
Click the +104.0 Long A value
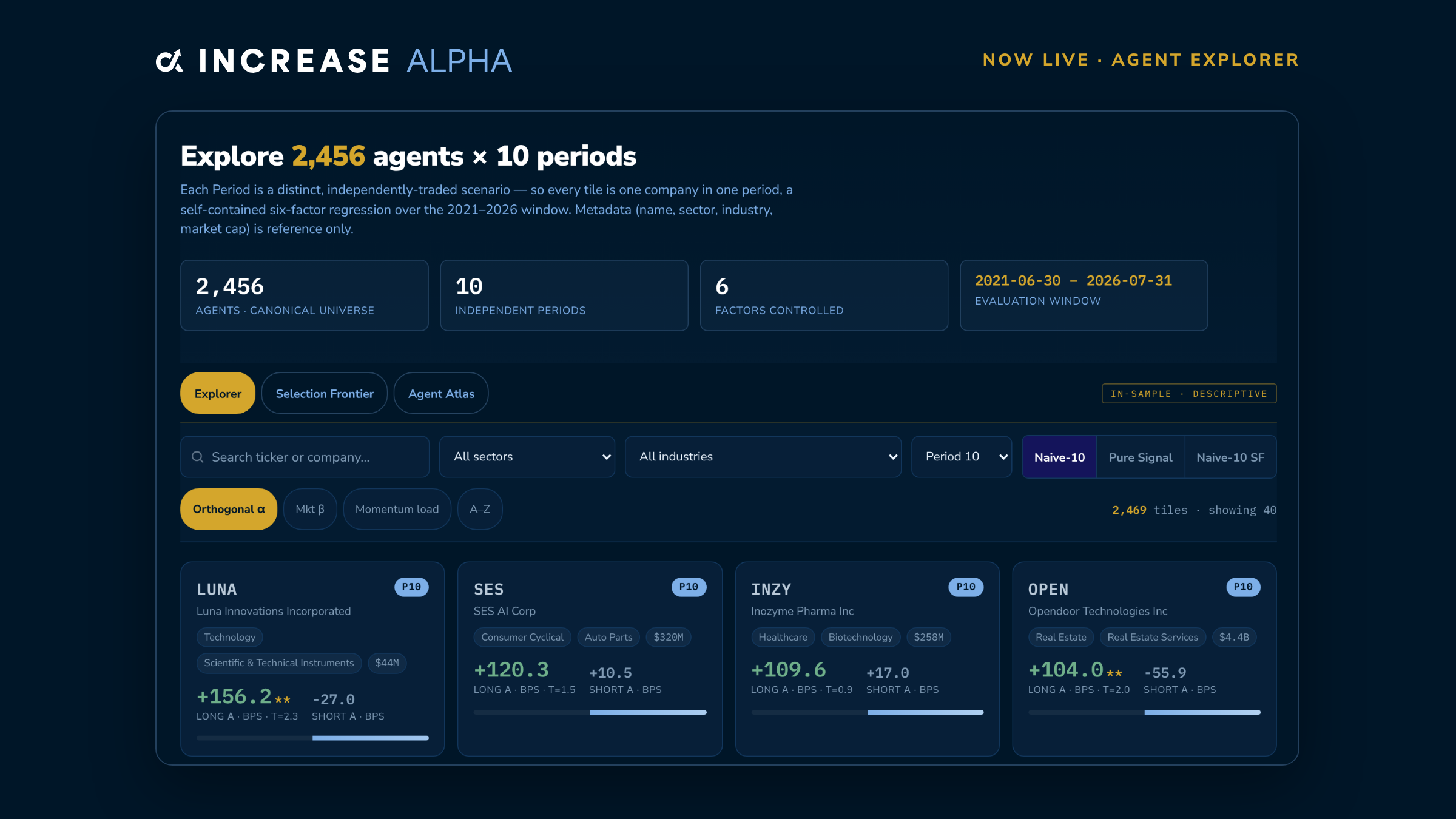click(1065, 670)
